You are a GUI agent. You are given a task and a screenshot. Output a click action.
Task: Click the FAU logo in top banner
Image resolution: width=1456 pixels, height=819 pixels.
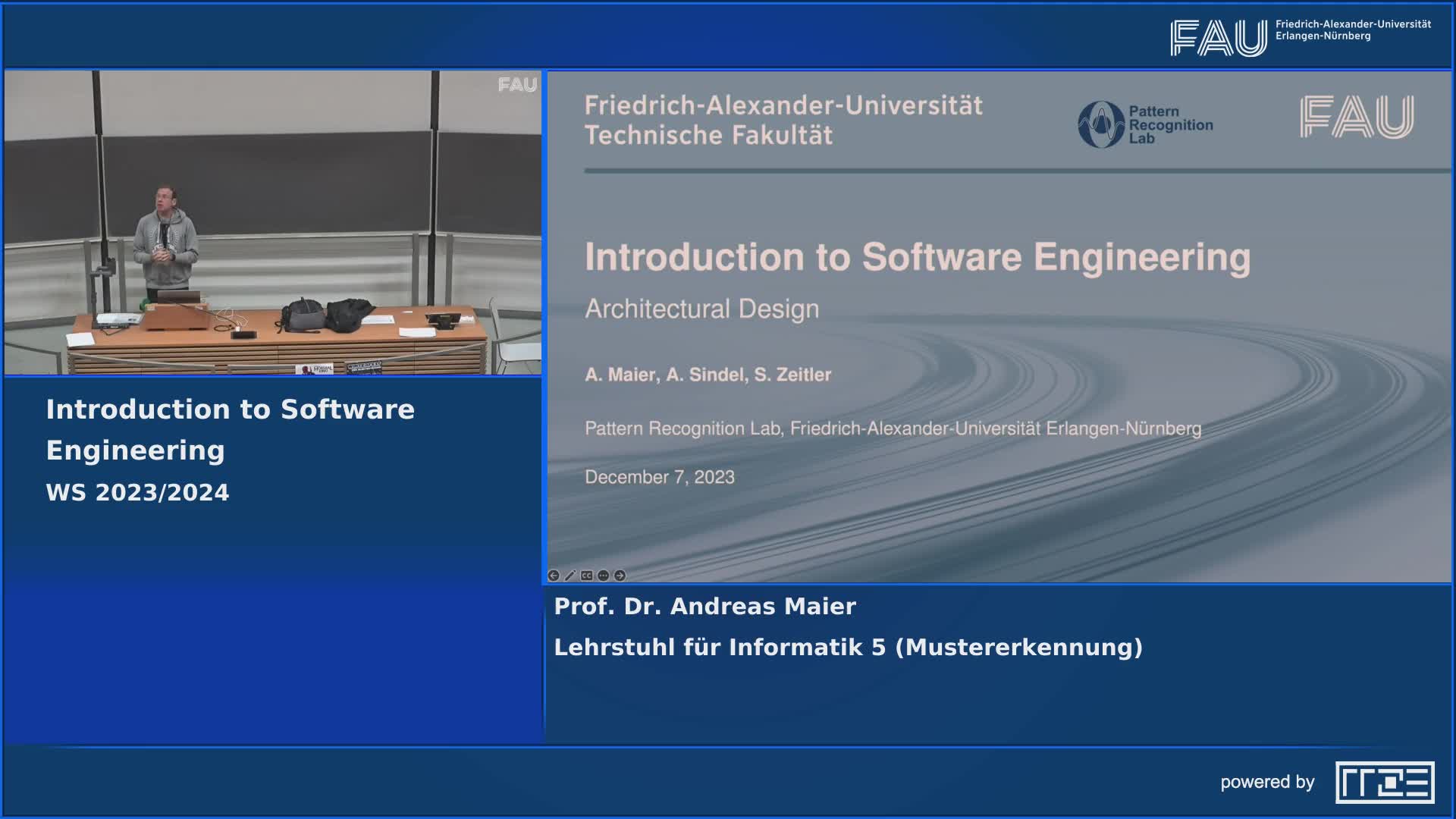(1218, 38)
